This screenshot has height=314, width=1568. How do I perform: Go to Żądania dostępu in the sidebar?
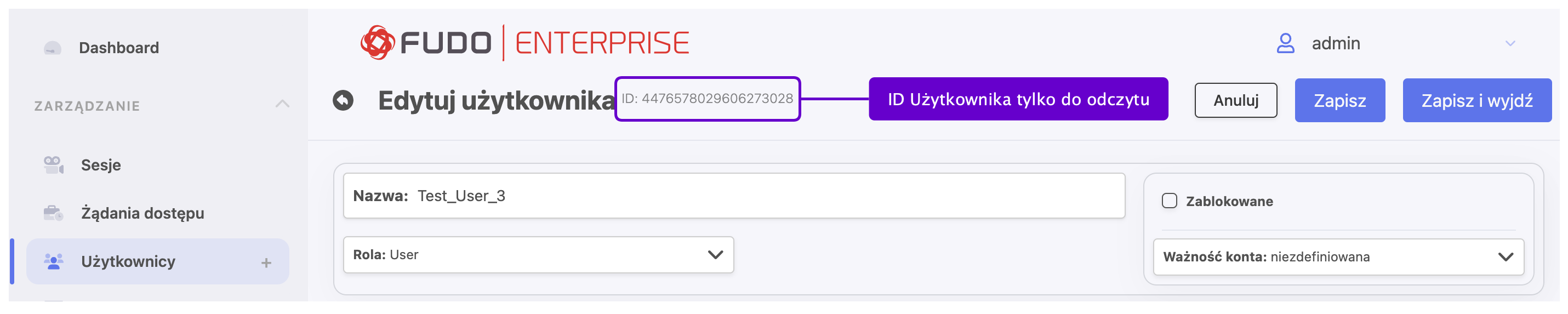[142, 213]
